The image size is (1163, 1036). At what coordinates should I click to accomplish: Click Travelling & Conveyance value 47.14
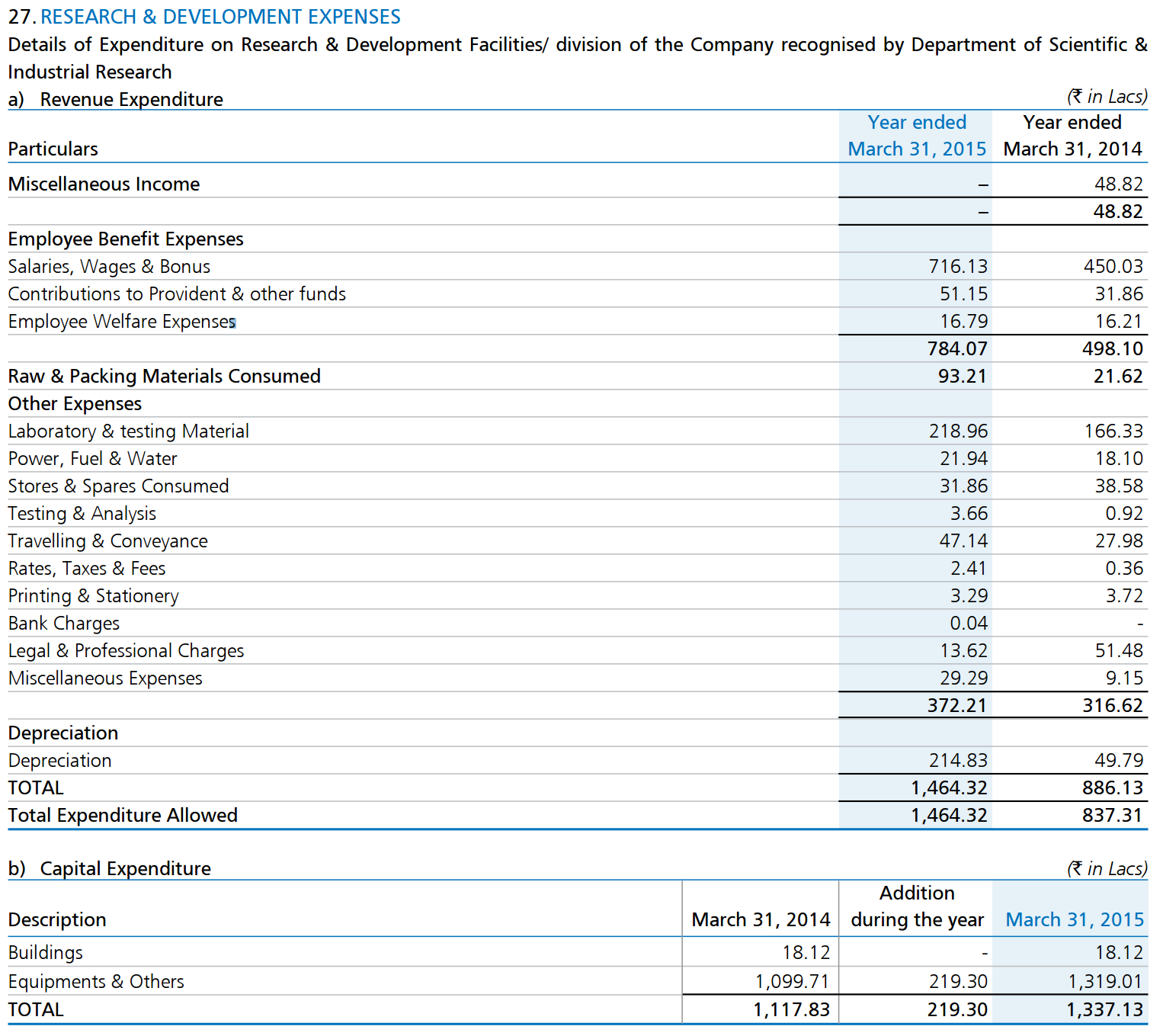pos(963,540)
